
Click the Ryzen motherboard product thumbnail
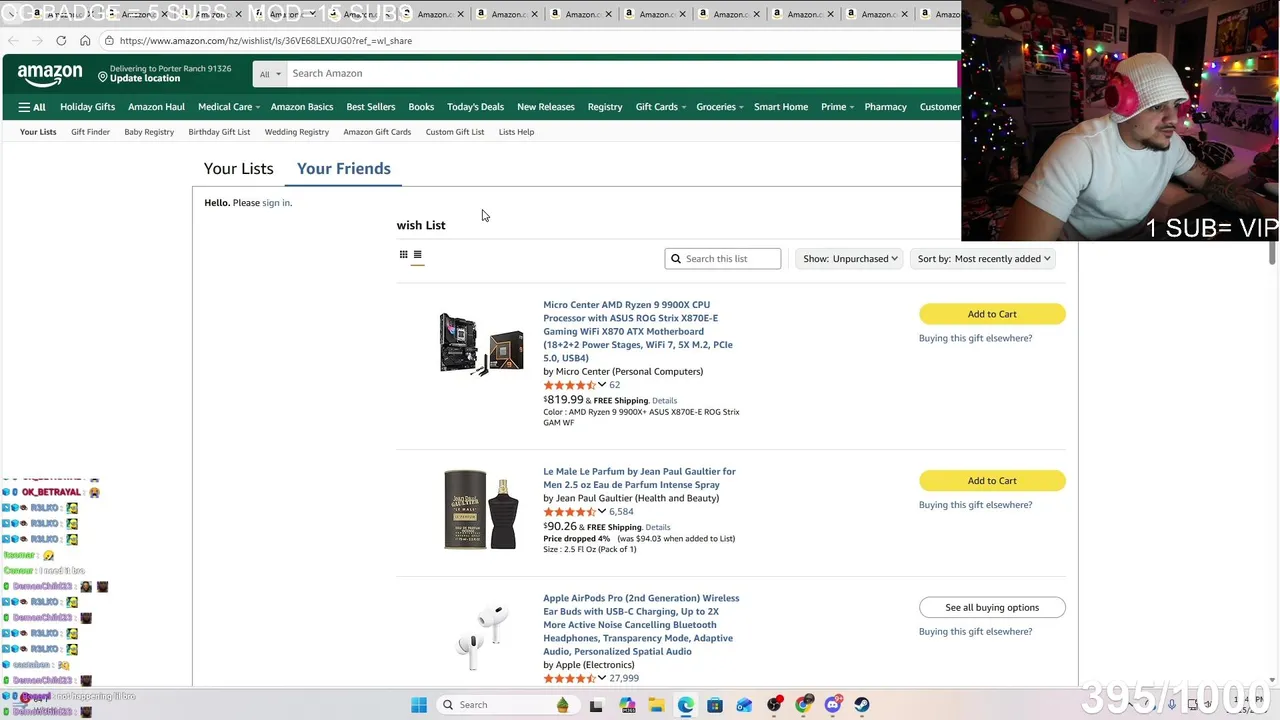pos(481,343)
